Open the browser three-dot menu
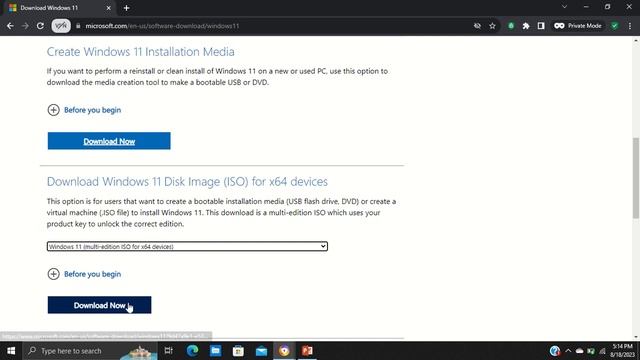This screenshot has width=640, height=360. (630, 26)
